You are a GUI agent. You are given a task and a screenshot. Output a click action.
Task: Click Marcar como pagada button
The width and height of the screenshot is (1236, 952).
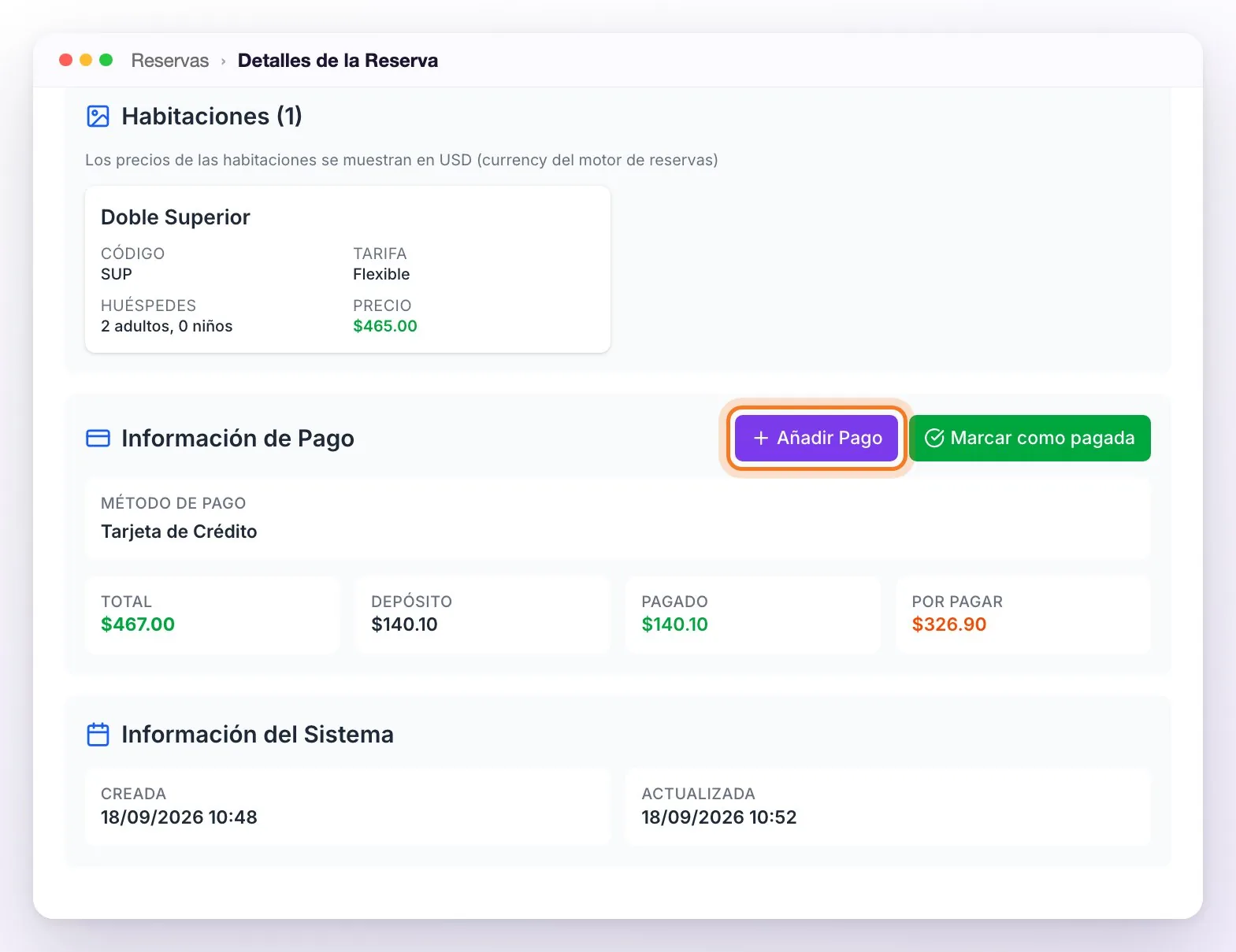click(1030, 438)
